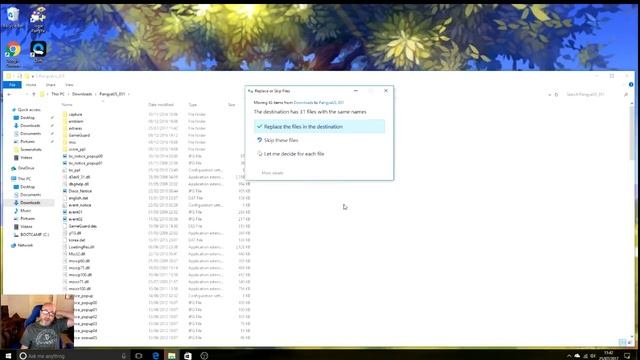640x360 pixels.
Task: Sort by Name column header
Action: click(67, 105)
